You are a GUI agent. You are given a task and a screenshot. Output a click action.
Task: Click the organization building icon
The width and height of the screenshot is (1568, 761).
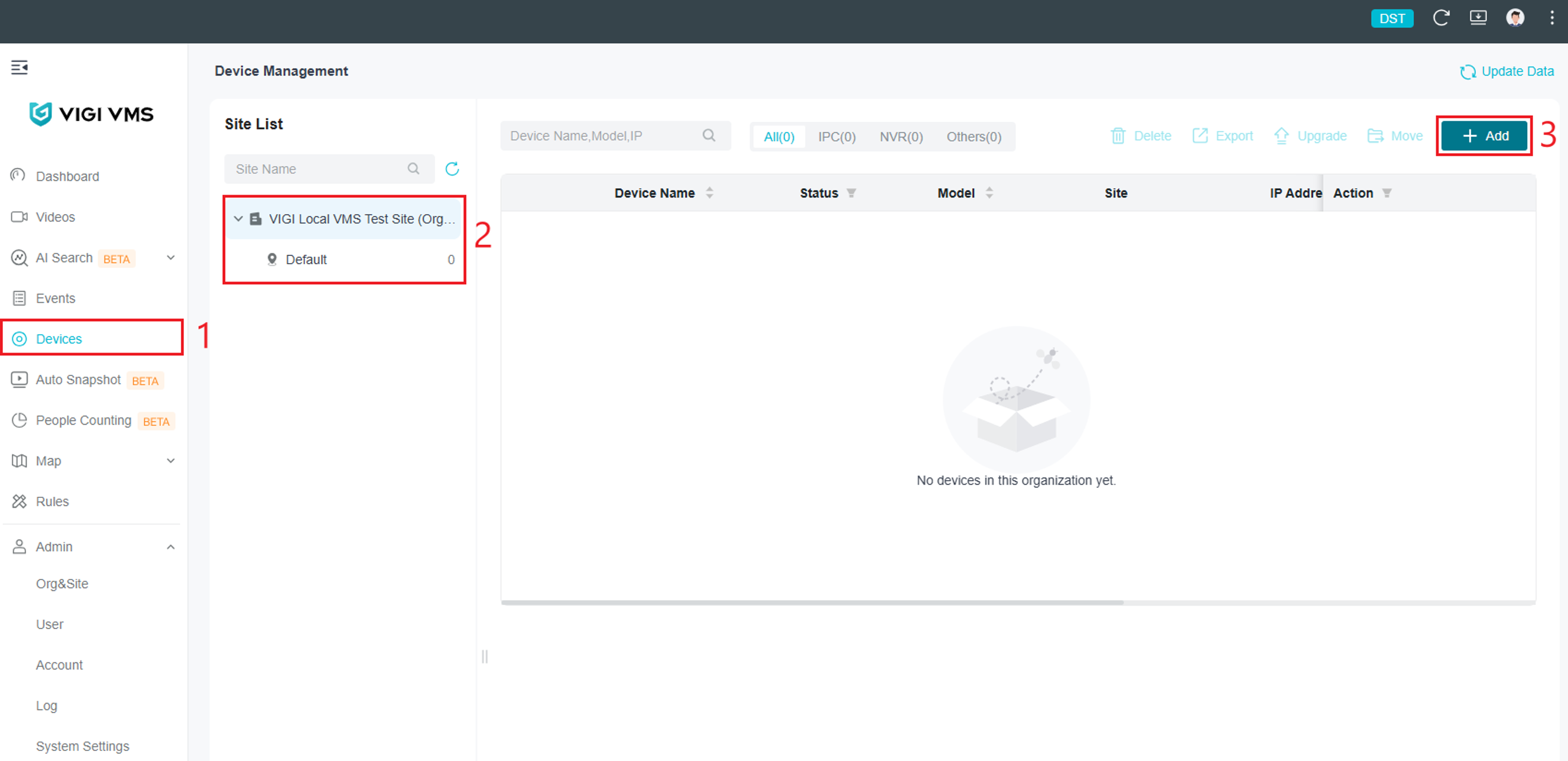pyautogui.click(x=256, y=219)
